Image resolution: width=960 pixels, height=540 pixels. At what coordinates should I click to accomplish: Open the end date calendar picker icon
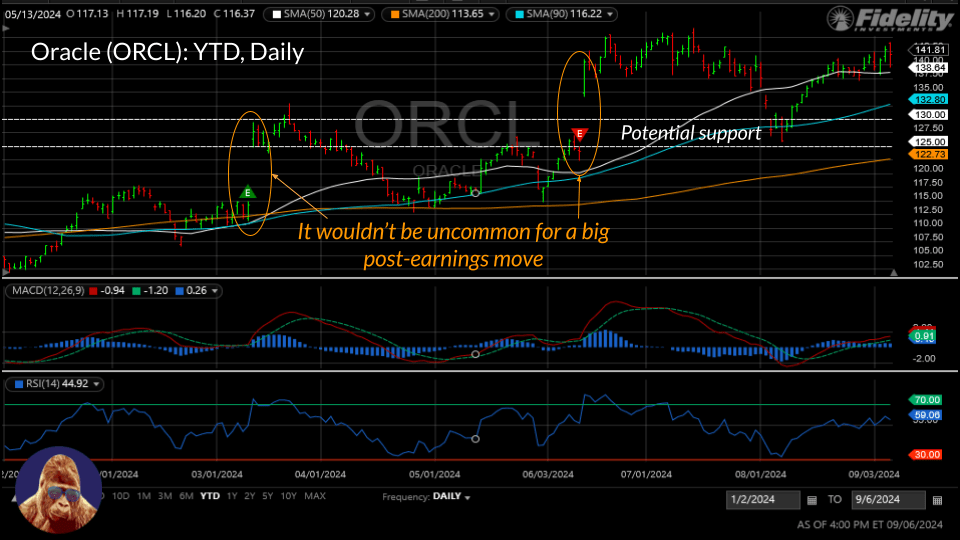pos(937,499)
